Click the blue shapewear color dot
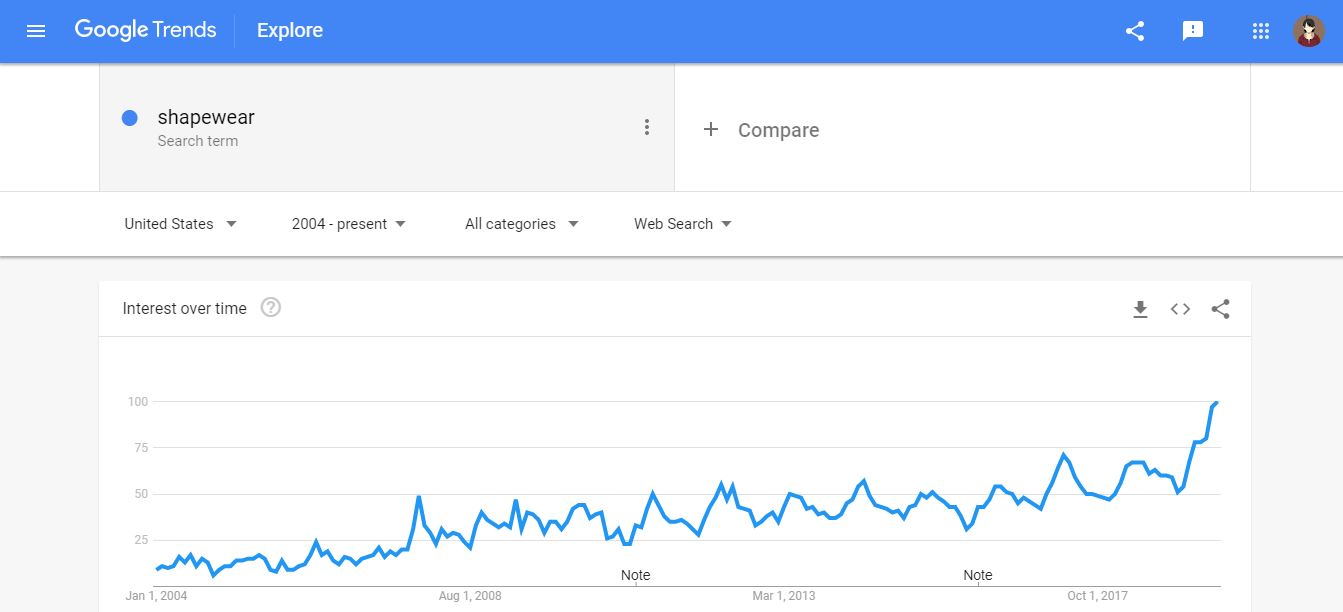This screenshot has height=612, width=1343. click(129, 118)
